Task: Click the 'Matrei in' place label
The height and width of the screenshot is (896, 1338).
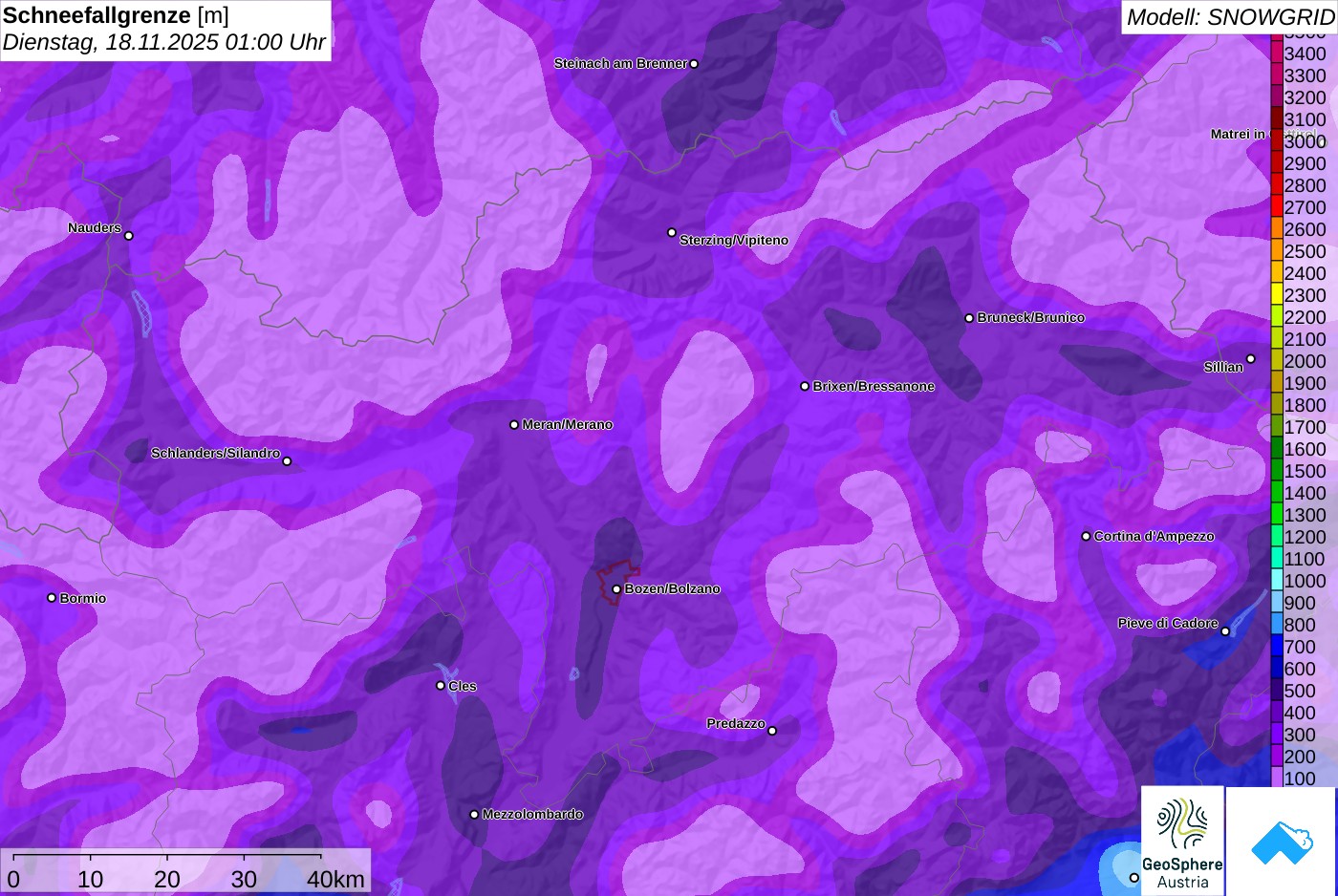Action: [1238, 135]
